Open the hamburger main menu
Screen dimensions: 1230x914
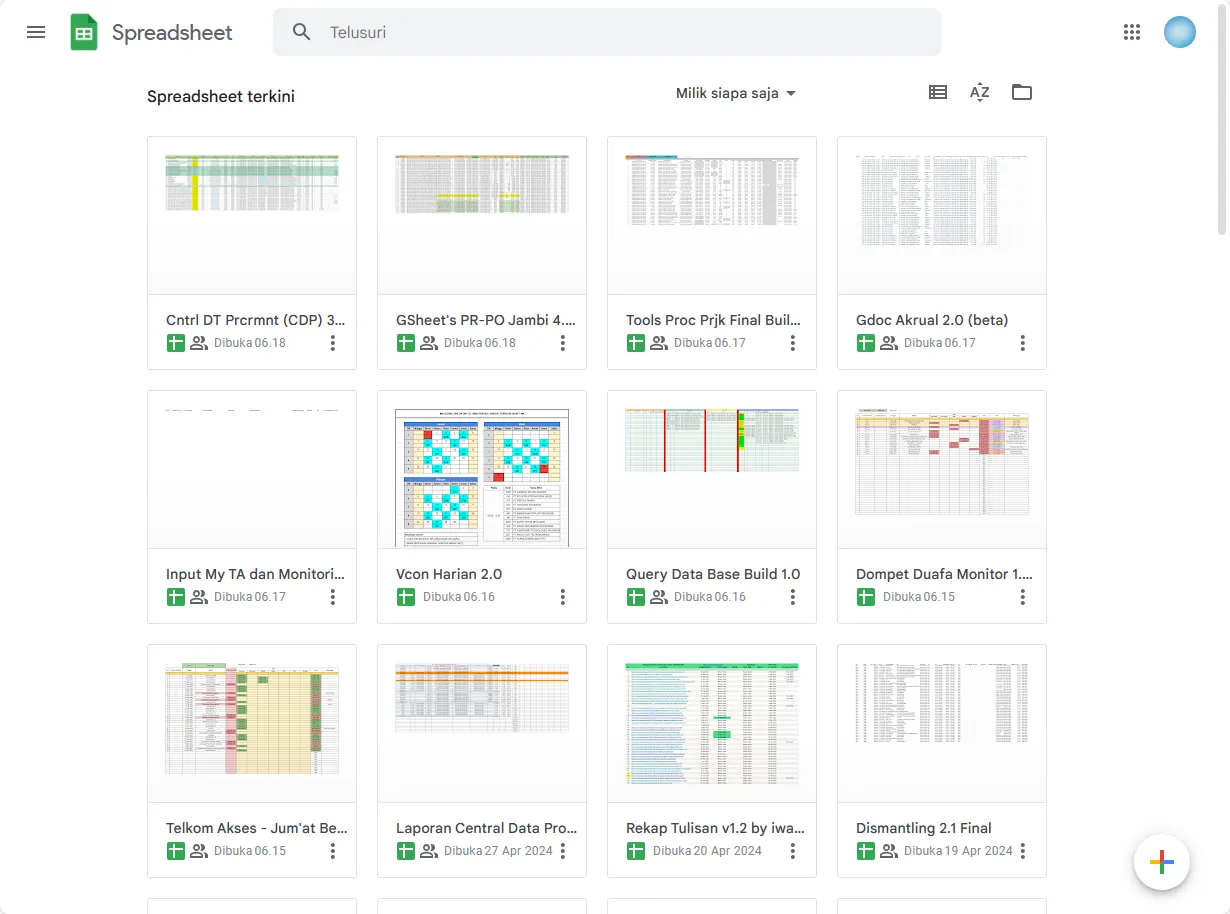[x=36, y=32]
